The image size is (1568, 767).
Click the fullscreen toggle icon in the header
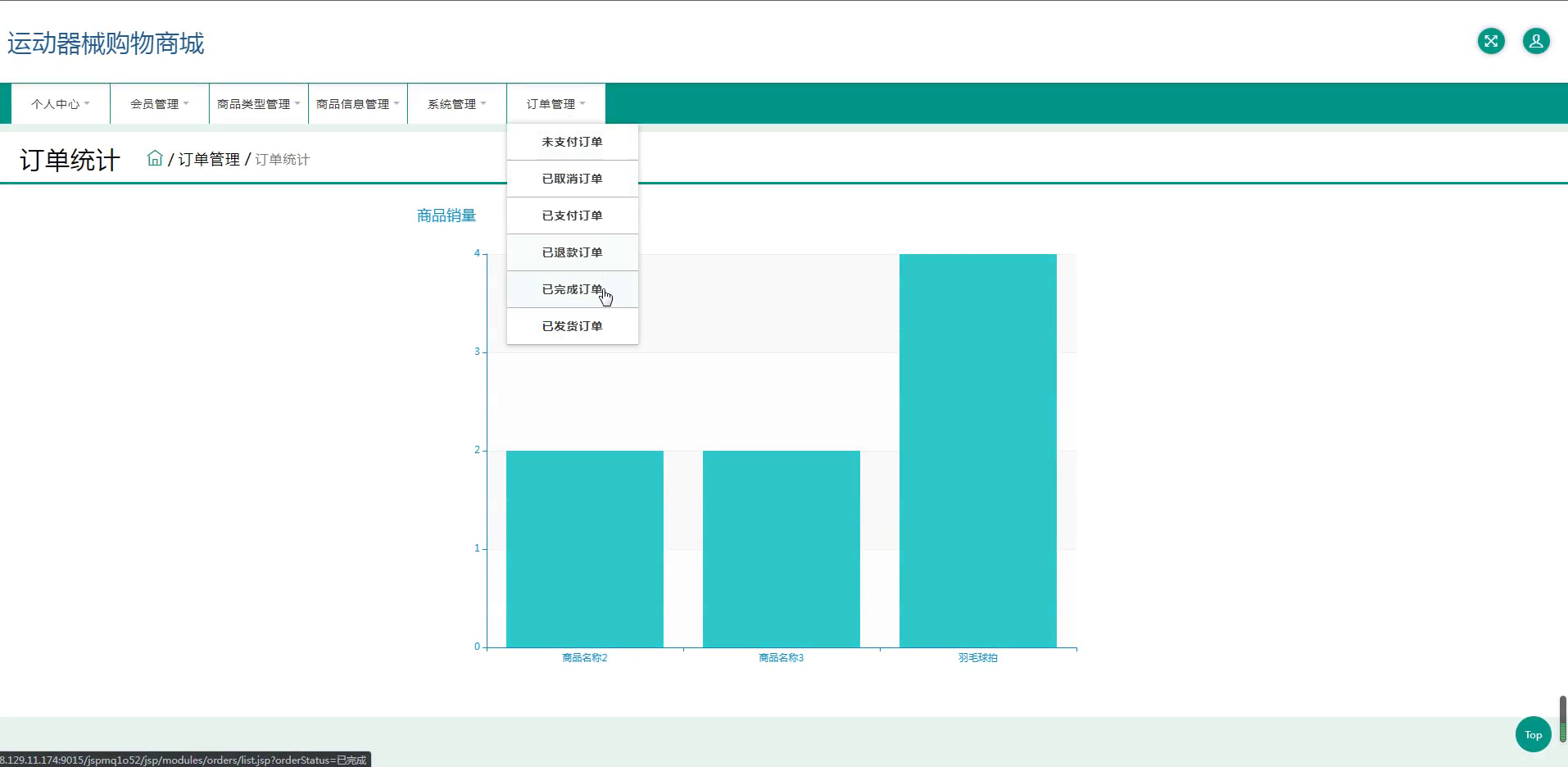pyautogui.click(x=1491, y=41)
